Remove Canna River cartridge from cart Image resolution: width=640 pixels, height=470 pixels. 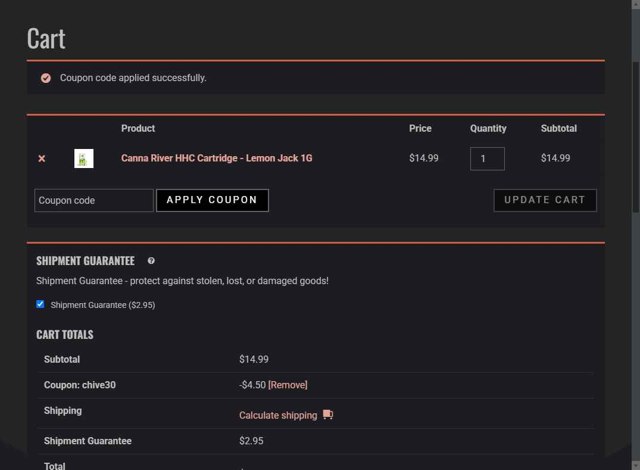pos(42,158)
